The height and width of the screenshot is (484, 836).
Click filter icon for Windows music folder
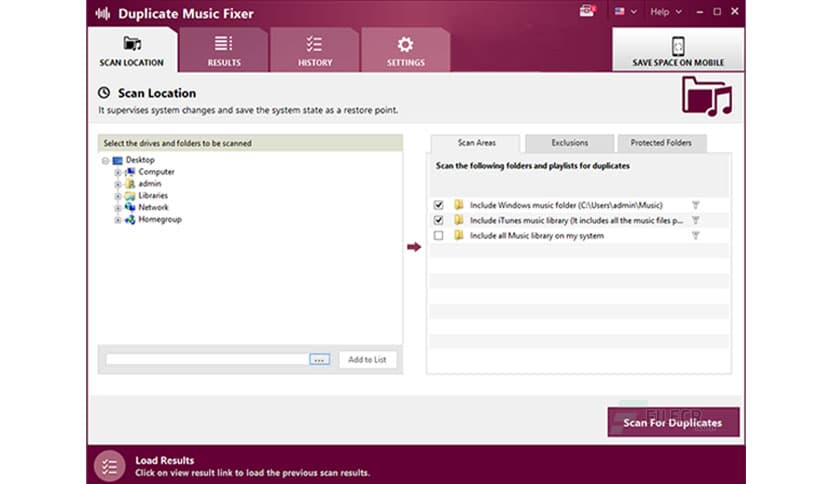coord(695,205)
